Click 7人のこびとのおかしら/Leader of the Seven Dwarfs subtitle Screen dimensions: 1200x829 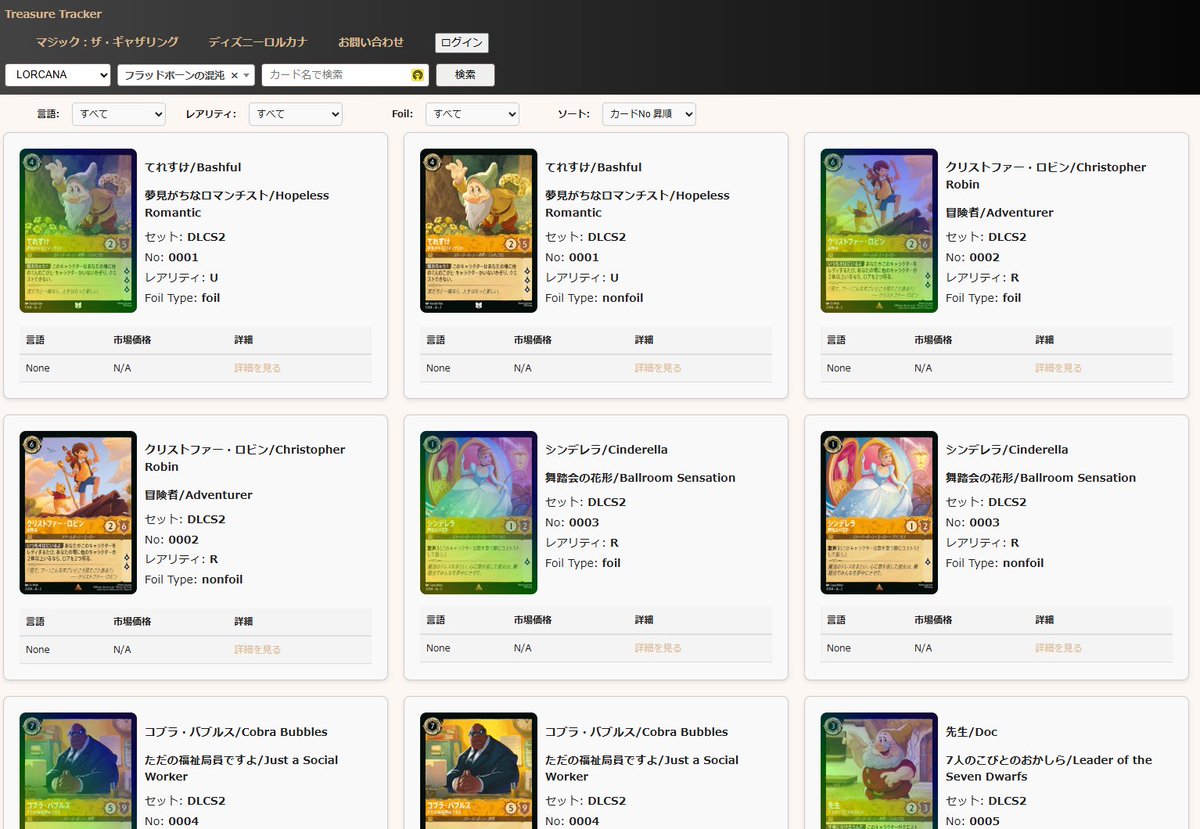click(x=1048, y=768)
